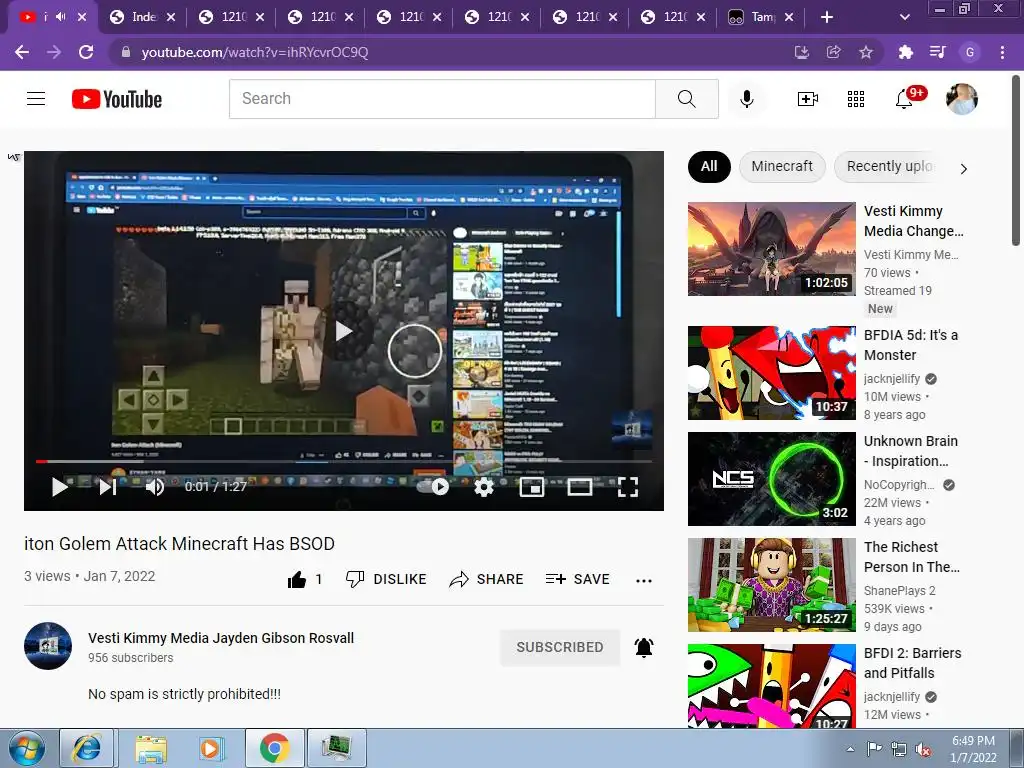Open notifications bell with 9+ badge
Viewport: 1024px width, 768px height.
904,99
